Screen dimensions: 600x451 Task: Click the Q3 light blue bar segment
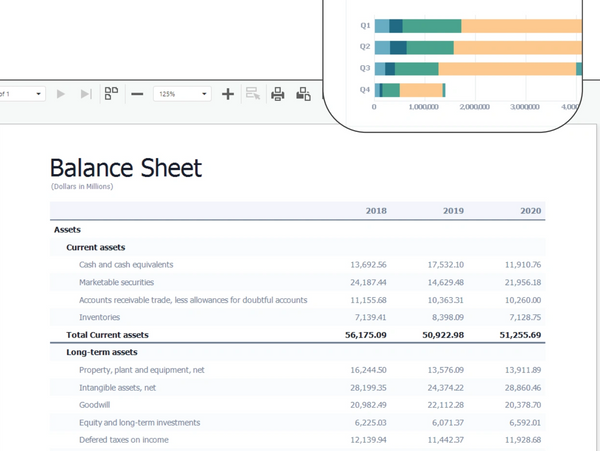click(379, 69)
